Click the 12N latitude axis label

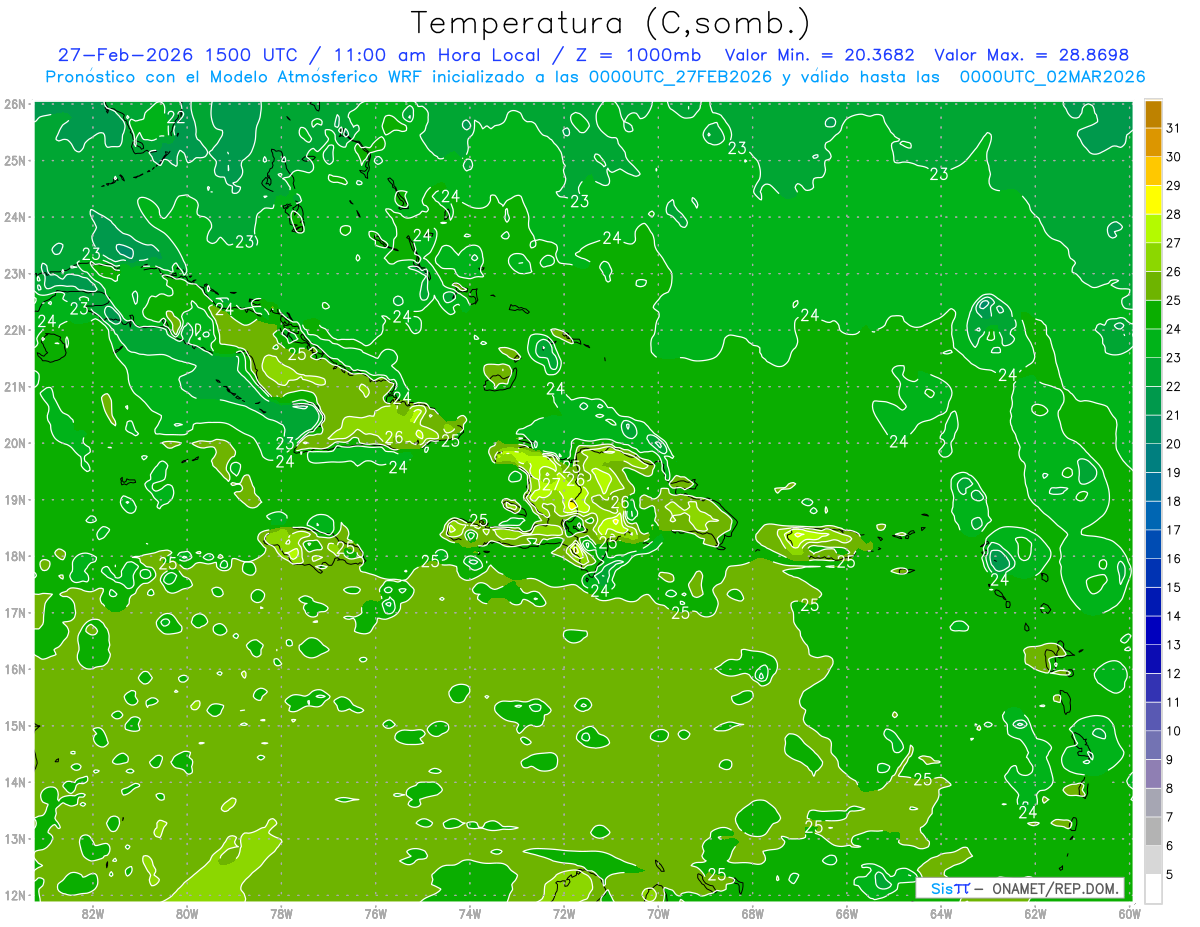coord(15,895)
